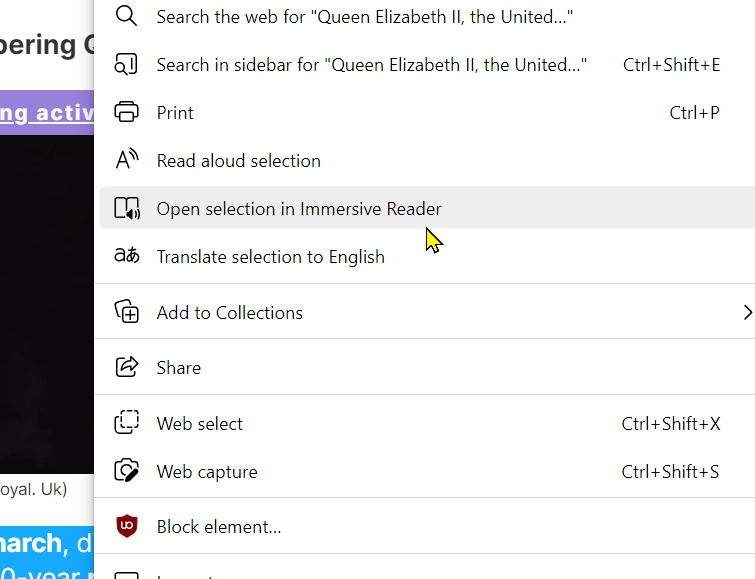Screen dimensions: 755x579
Task: Click the printer icon
Action: 126,112
